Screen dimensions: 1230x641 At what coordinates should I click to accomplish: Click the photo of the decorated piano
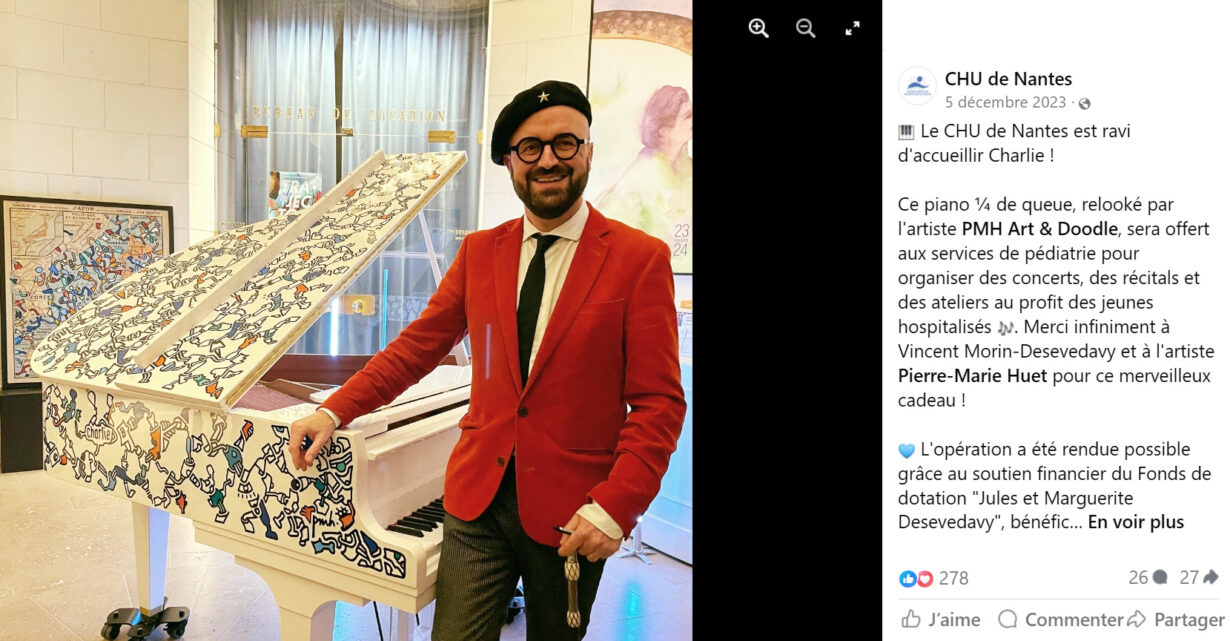(x=346, y=320)
